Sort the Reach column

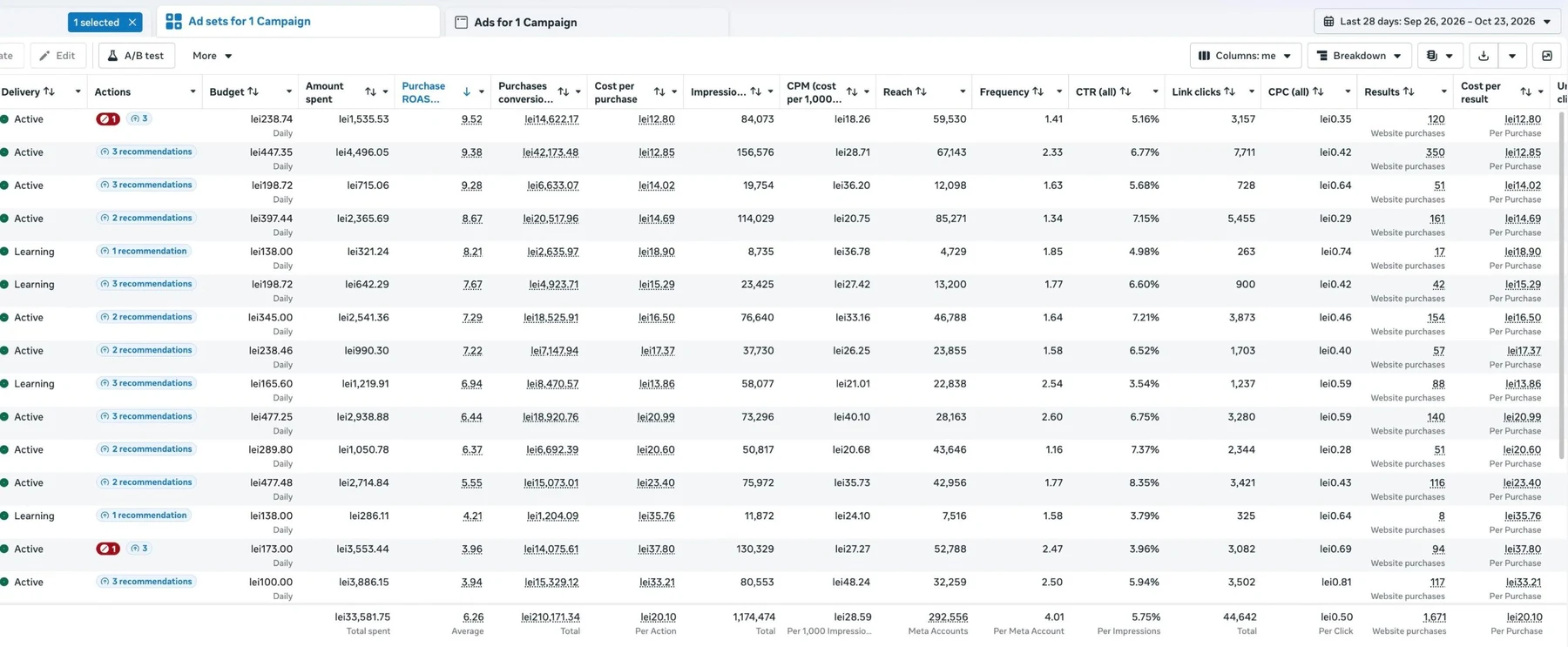pos(921,91)
